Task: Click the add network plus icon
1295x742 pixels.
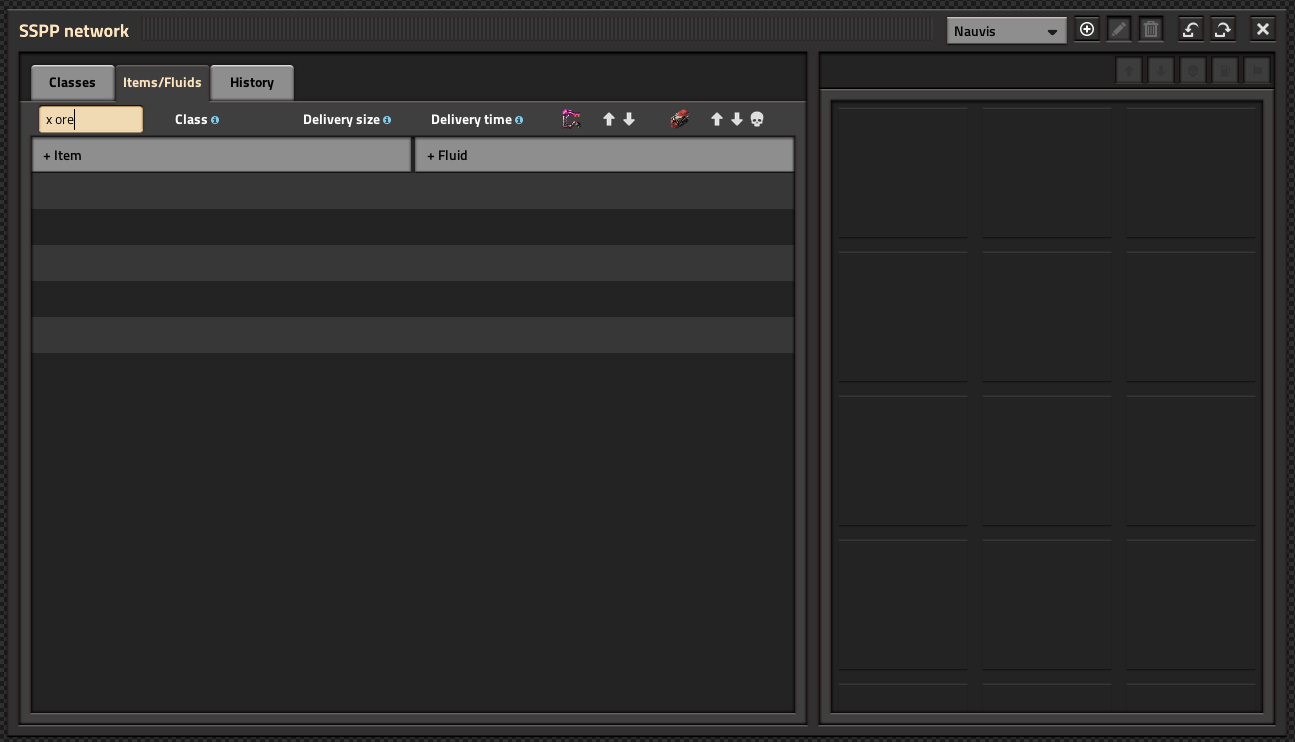Action: pos(1087,30)
